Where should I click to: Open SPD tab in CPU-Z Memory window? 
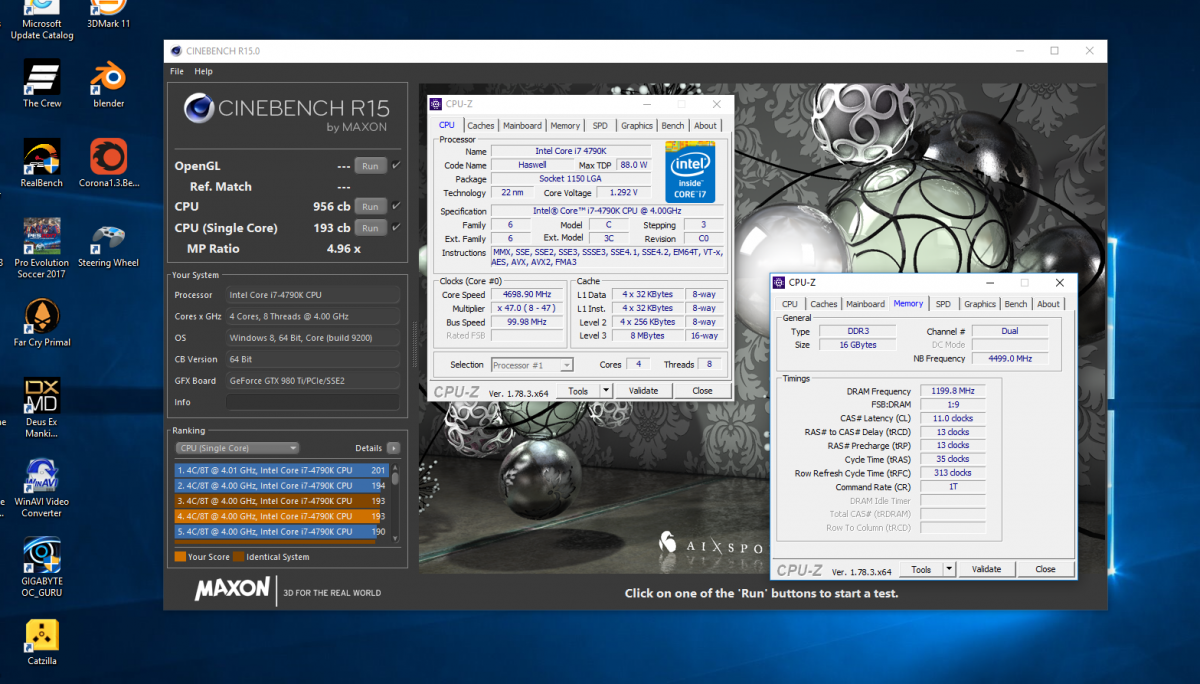(x=943, y=304)
